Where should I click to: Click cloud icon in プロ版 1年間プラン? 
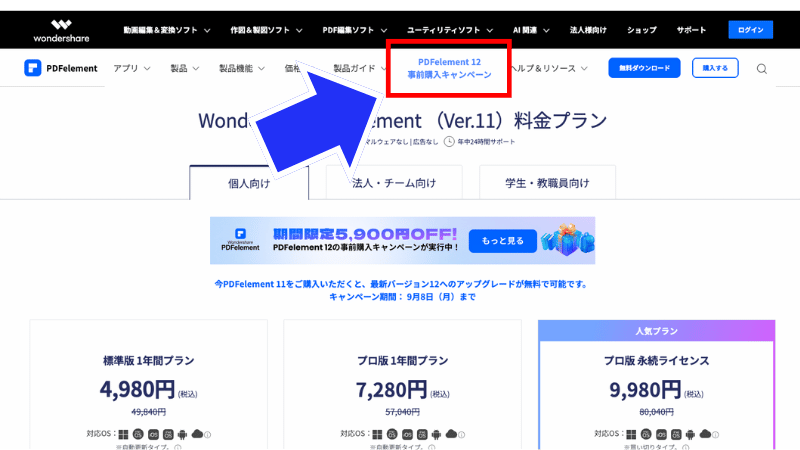pos(451,434)
